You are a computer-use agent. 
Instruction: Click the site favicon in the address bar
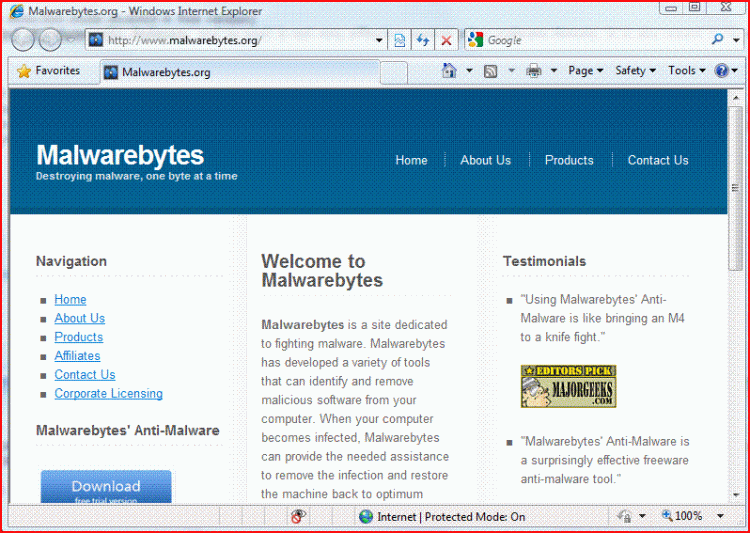coord(96,40)
